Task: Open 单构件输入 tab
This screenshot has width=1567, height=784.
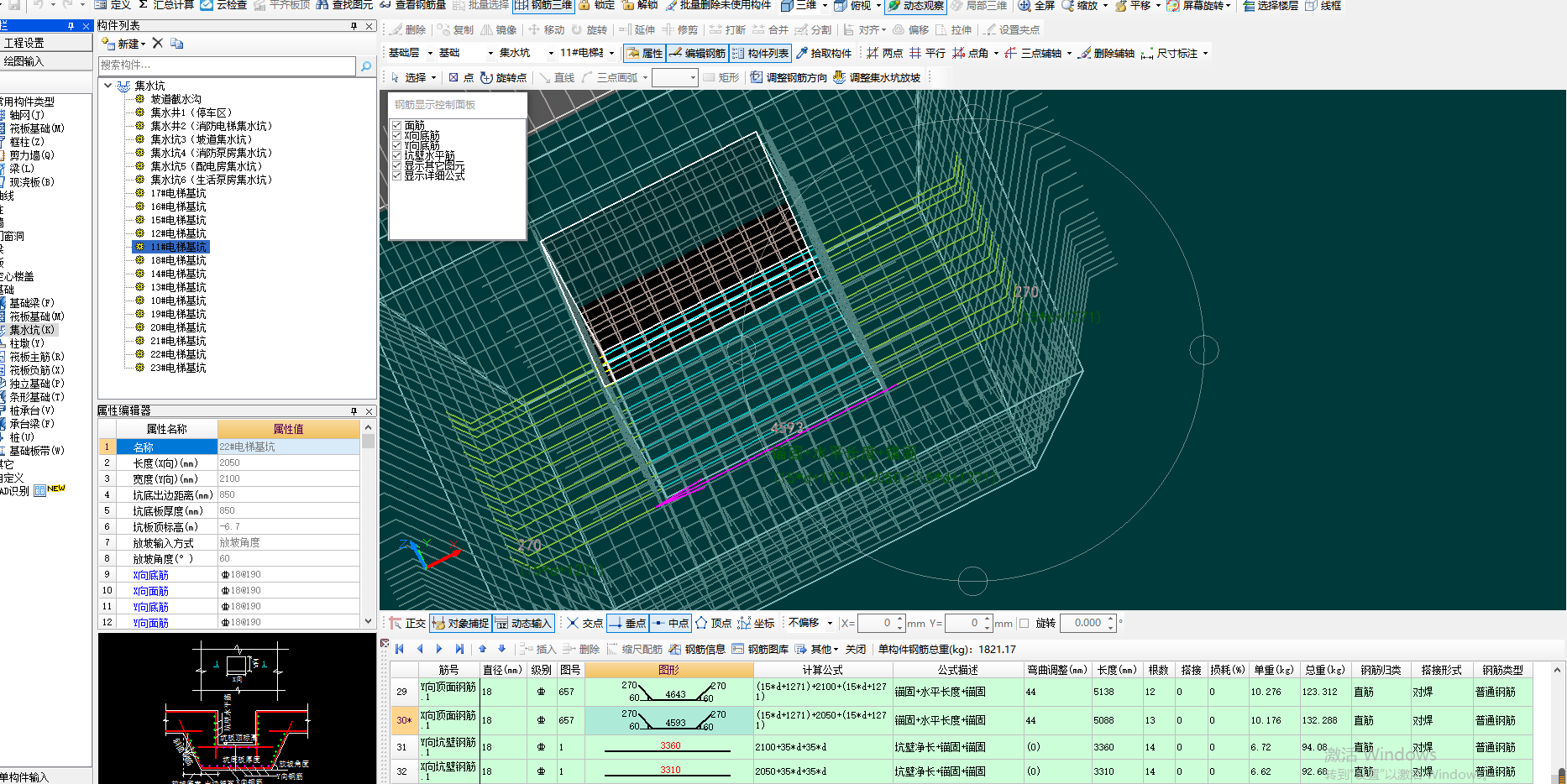Action: (x=45, y=776)
